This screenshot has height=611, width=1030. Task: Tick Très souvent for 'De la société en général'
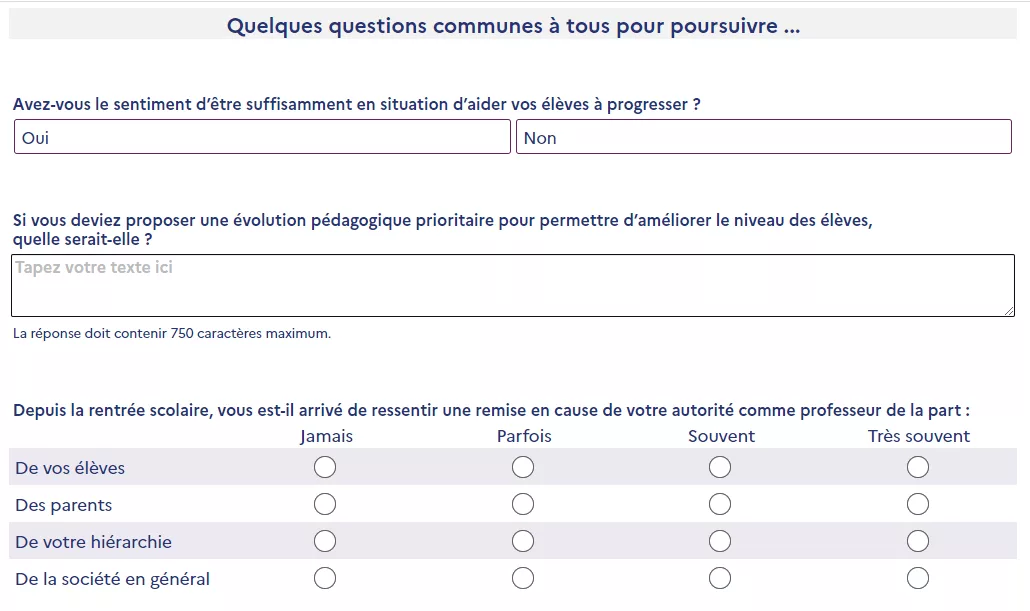918,578
